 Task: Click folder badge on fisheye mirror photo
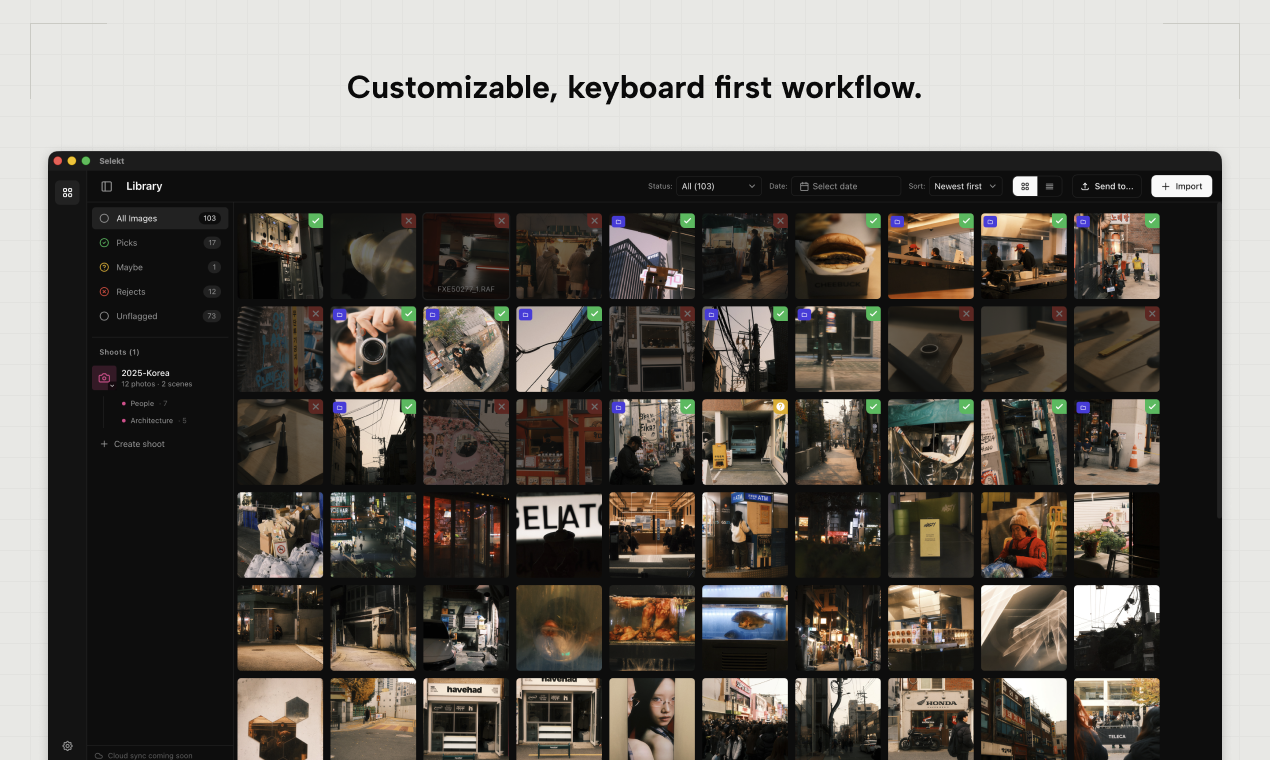point(432,314)
